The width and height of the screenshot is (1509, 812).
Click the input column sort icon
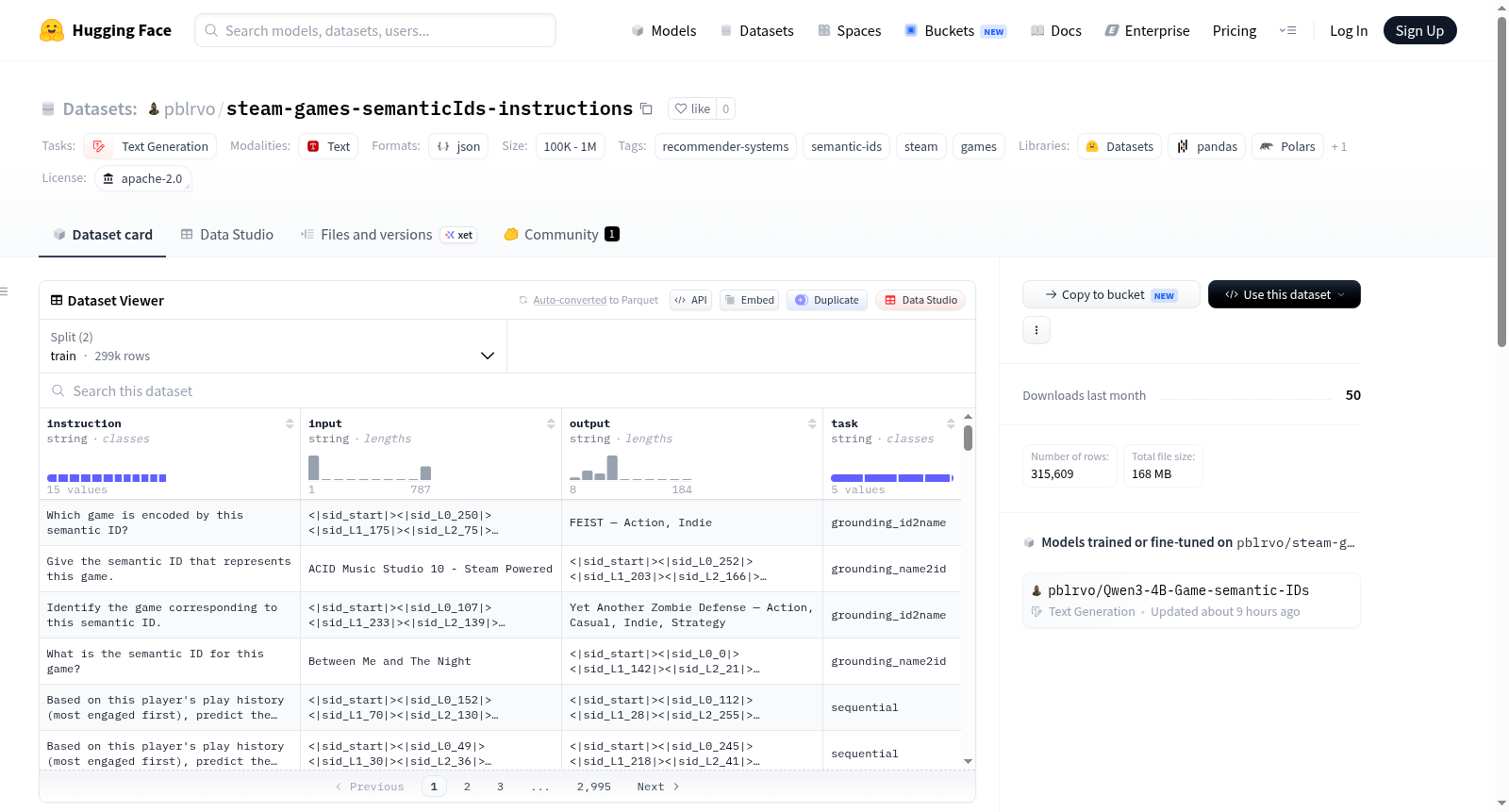pyautogui.click(x=551, y=423)
